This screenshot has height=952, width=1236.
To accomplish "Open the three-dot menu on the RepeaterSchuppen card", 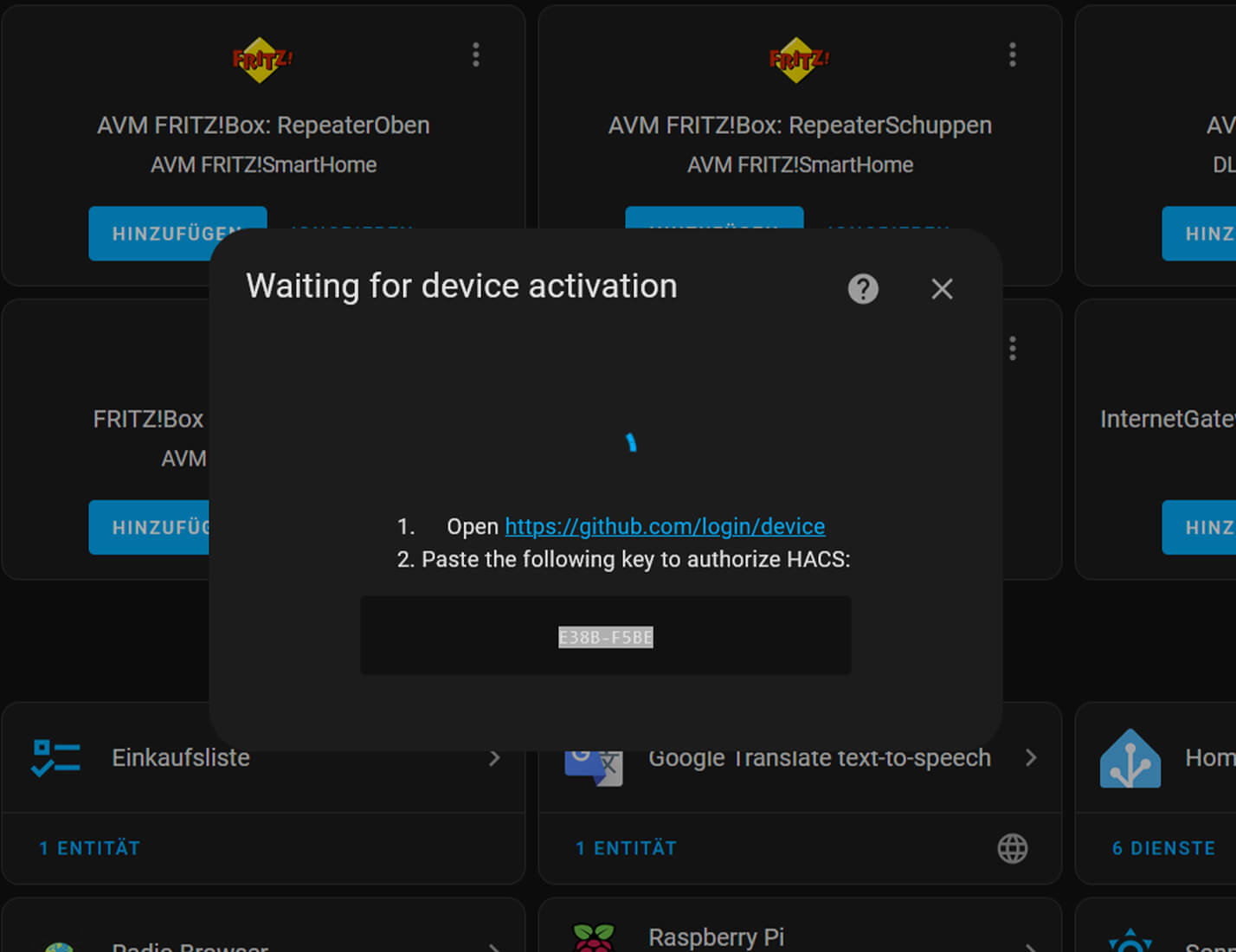I will tap(1012, 55).
